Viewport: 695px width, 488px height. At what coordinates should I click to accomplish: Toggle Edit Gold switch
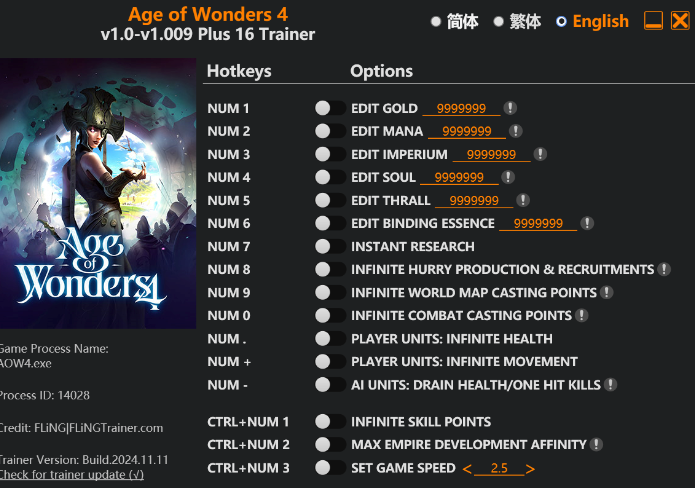click(330, 108)
